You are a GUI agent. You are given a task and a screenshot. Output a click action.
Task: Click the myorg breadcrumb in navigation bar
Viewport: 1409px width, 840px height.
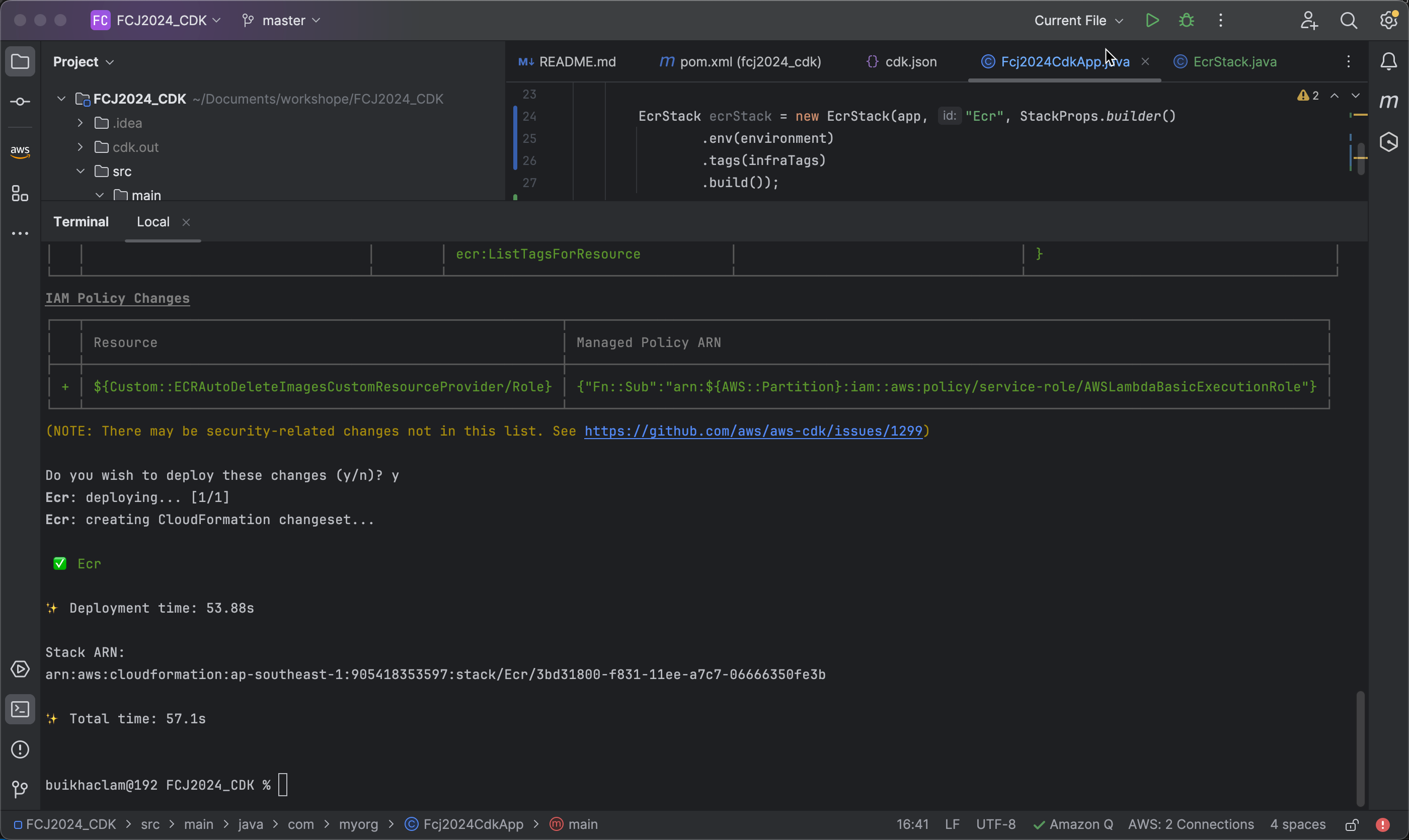[358, 825]
